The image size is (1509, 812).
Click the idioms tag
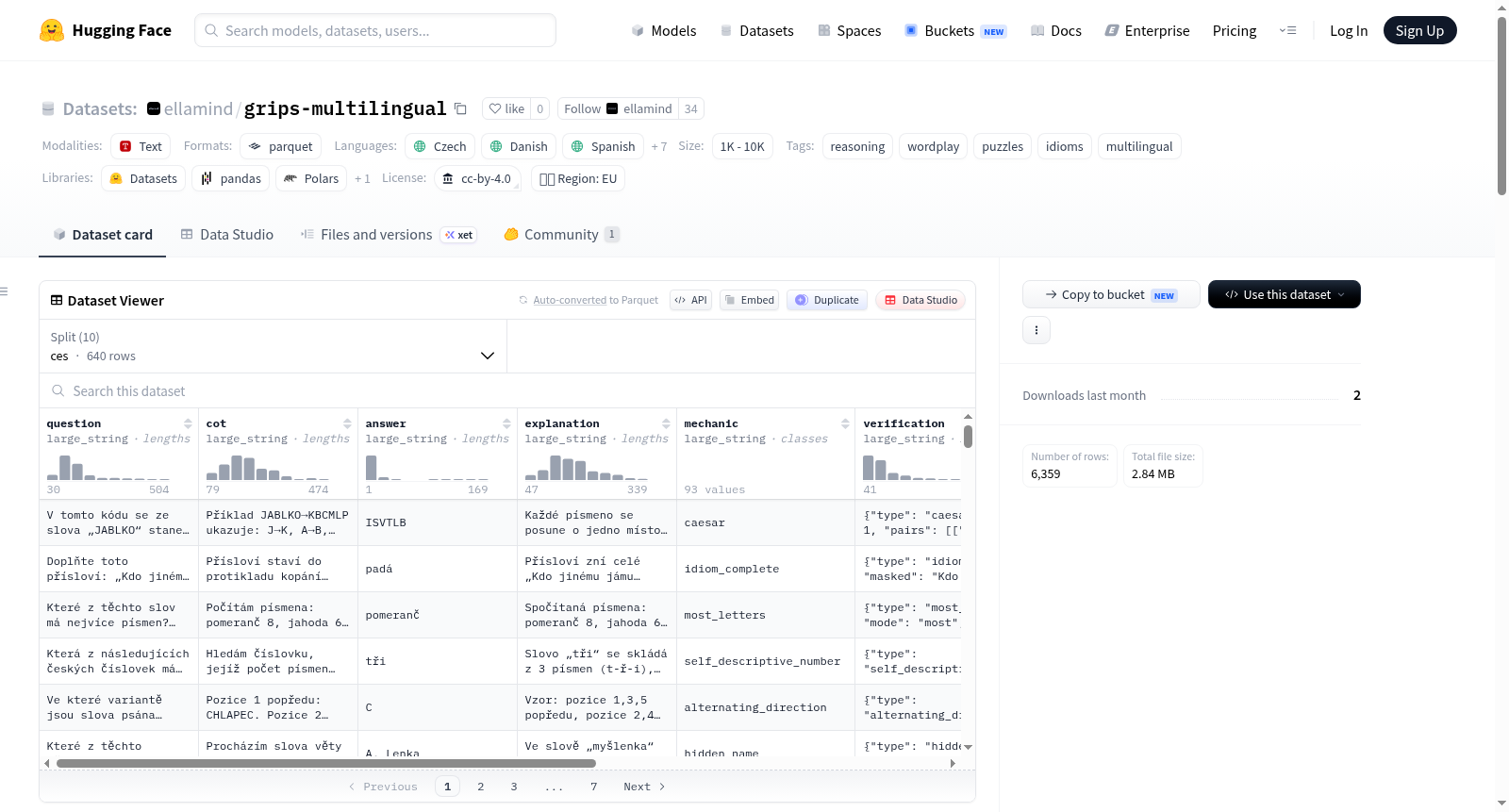click(1064, 146)
